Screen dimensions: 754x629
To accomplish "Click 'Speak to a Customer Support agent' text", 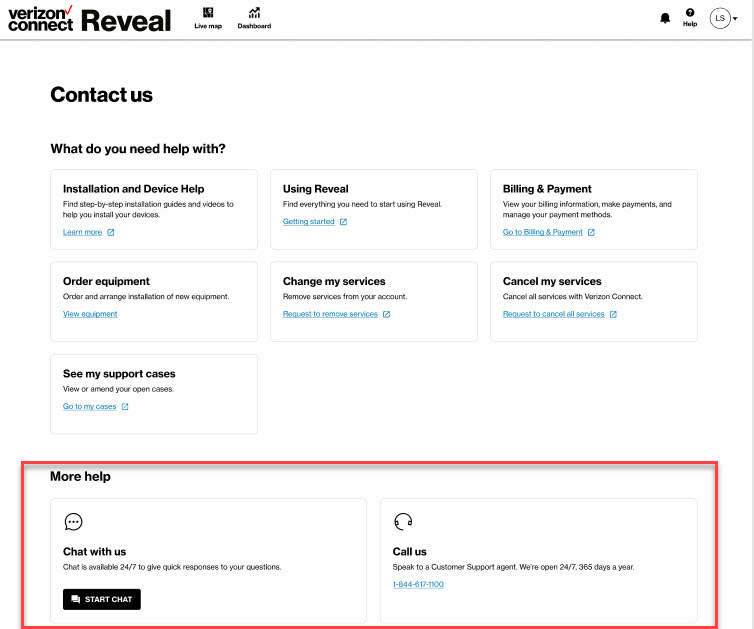I will point(514,567).
